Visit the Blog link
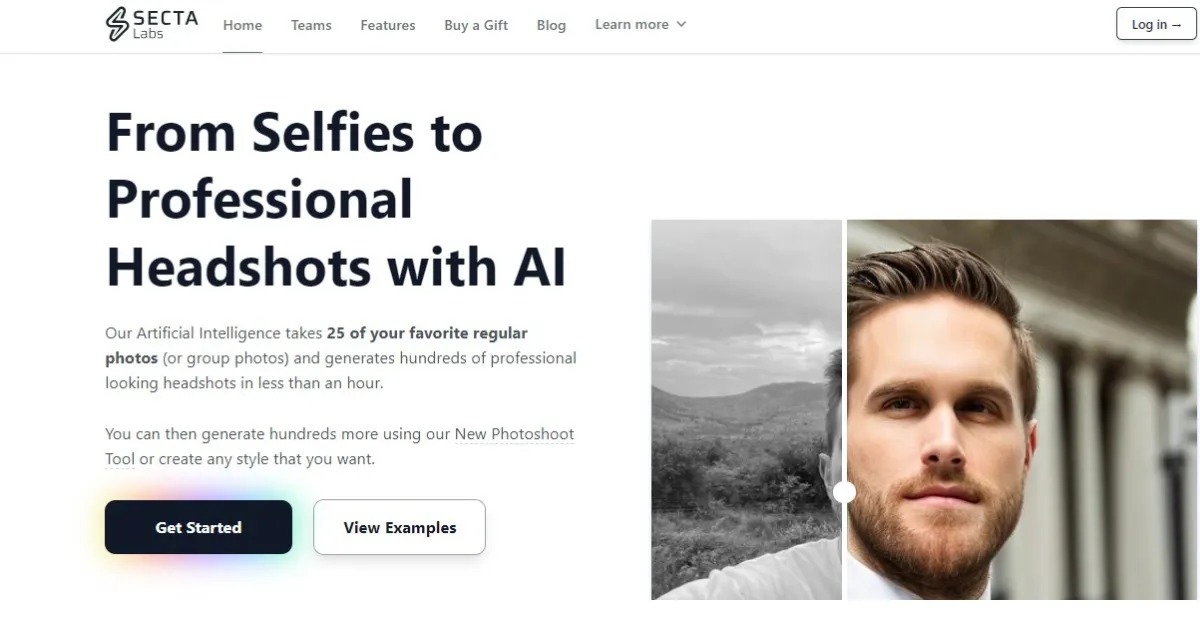 (x=551, y=25)
